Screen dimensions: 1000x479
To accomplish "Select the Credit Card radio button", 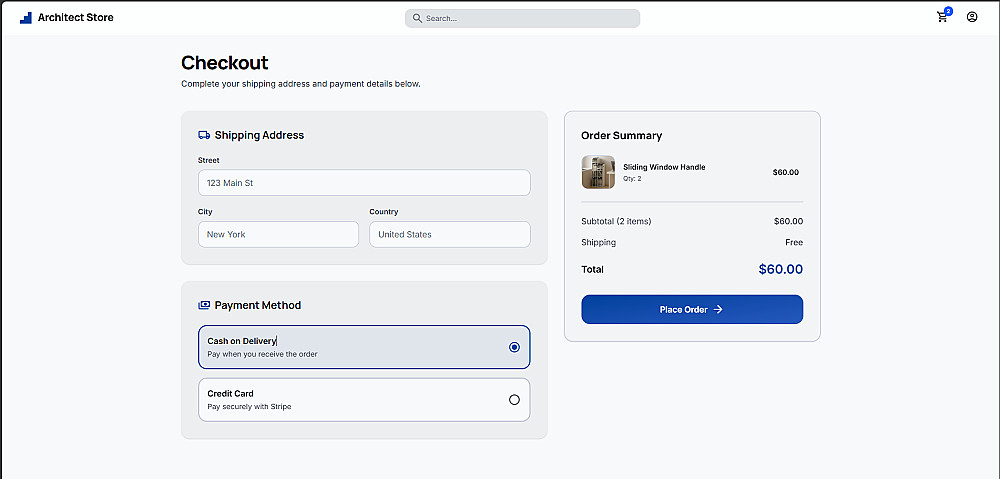I will coord(514,400).
